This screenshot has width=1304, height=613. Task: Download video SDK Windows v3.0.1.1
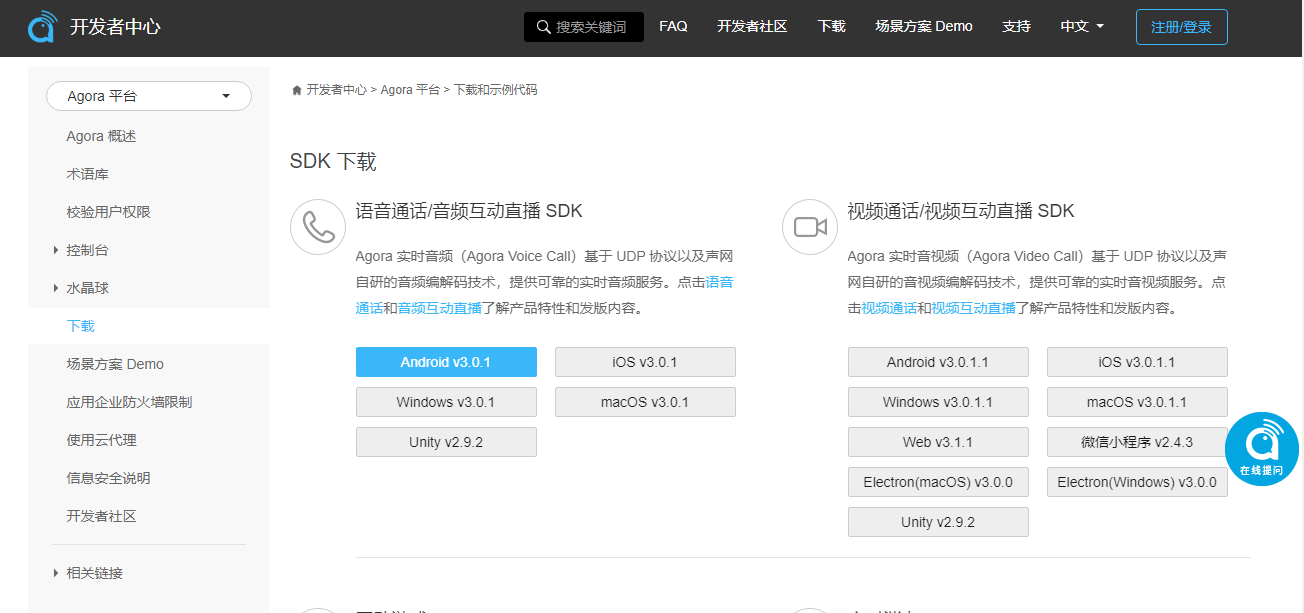click(938, 402)
